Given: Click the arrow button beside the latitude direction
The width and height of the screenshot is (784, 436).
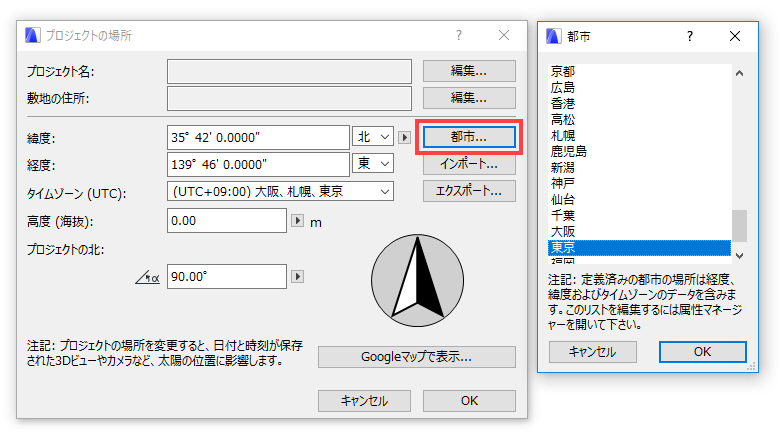Looking at the screenshot, I should tap(404, 137).
